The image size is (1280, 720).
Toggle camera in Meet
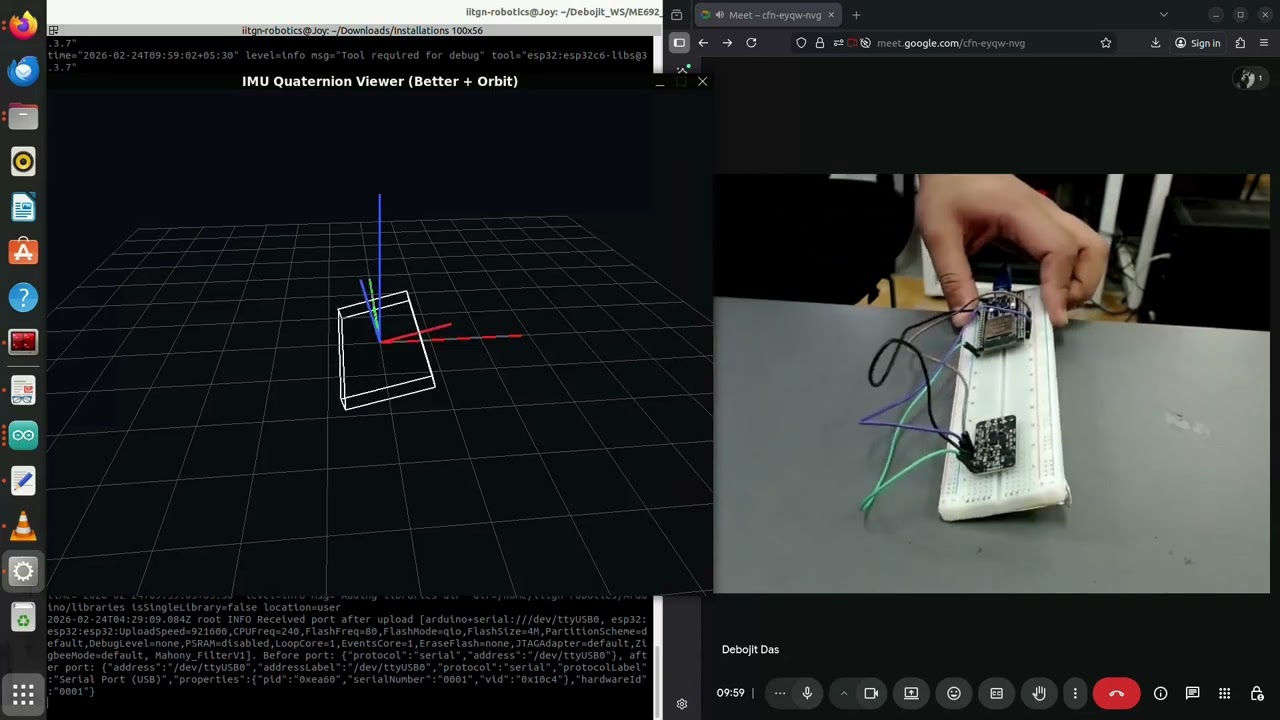pos(871,693)
